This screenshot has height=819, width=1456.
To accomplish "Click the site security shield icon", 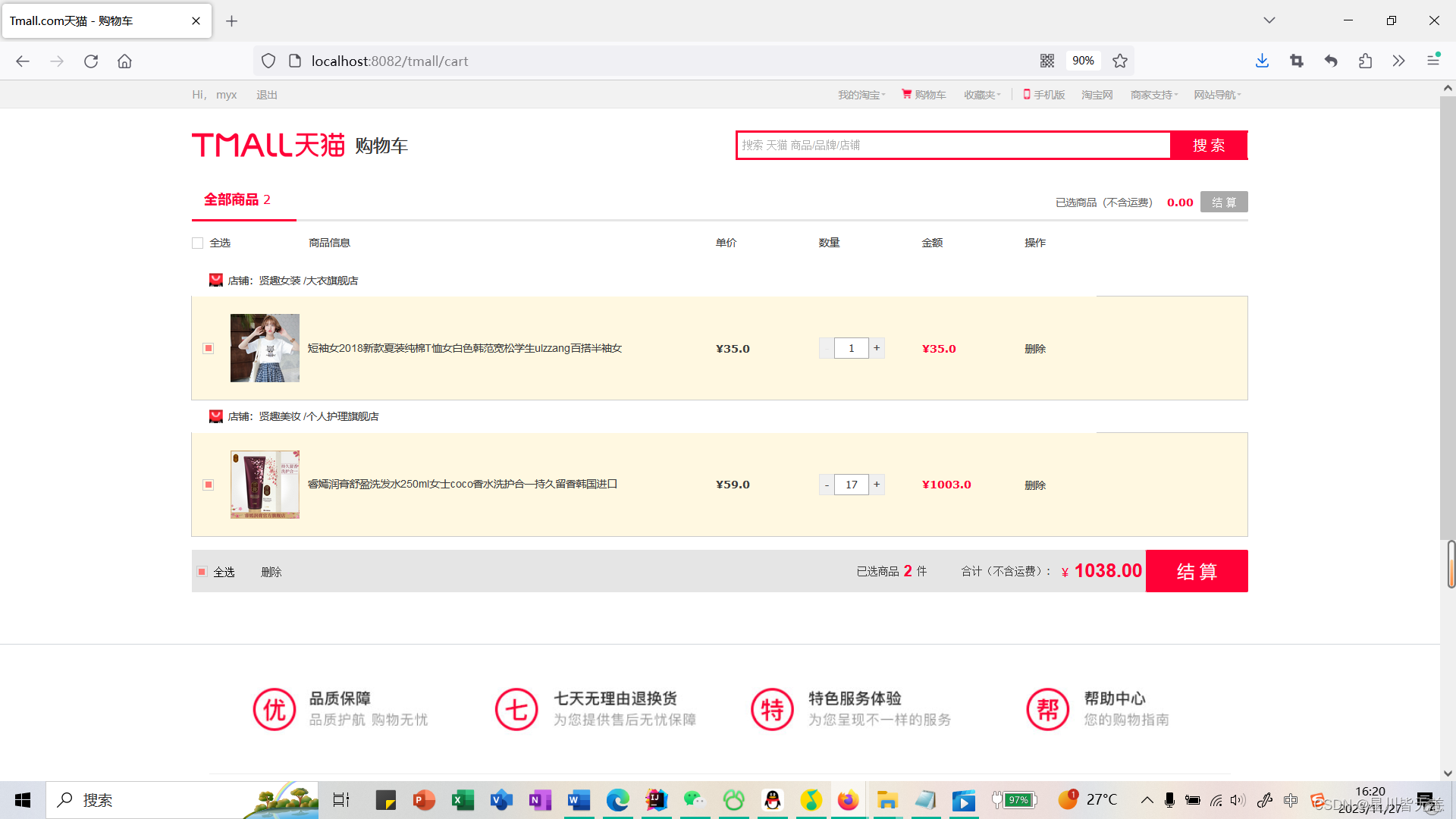I will (268, 61).
